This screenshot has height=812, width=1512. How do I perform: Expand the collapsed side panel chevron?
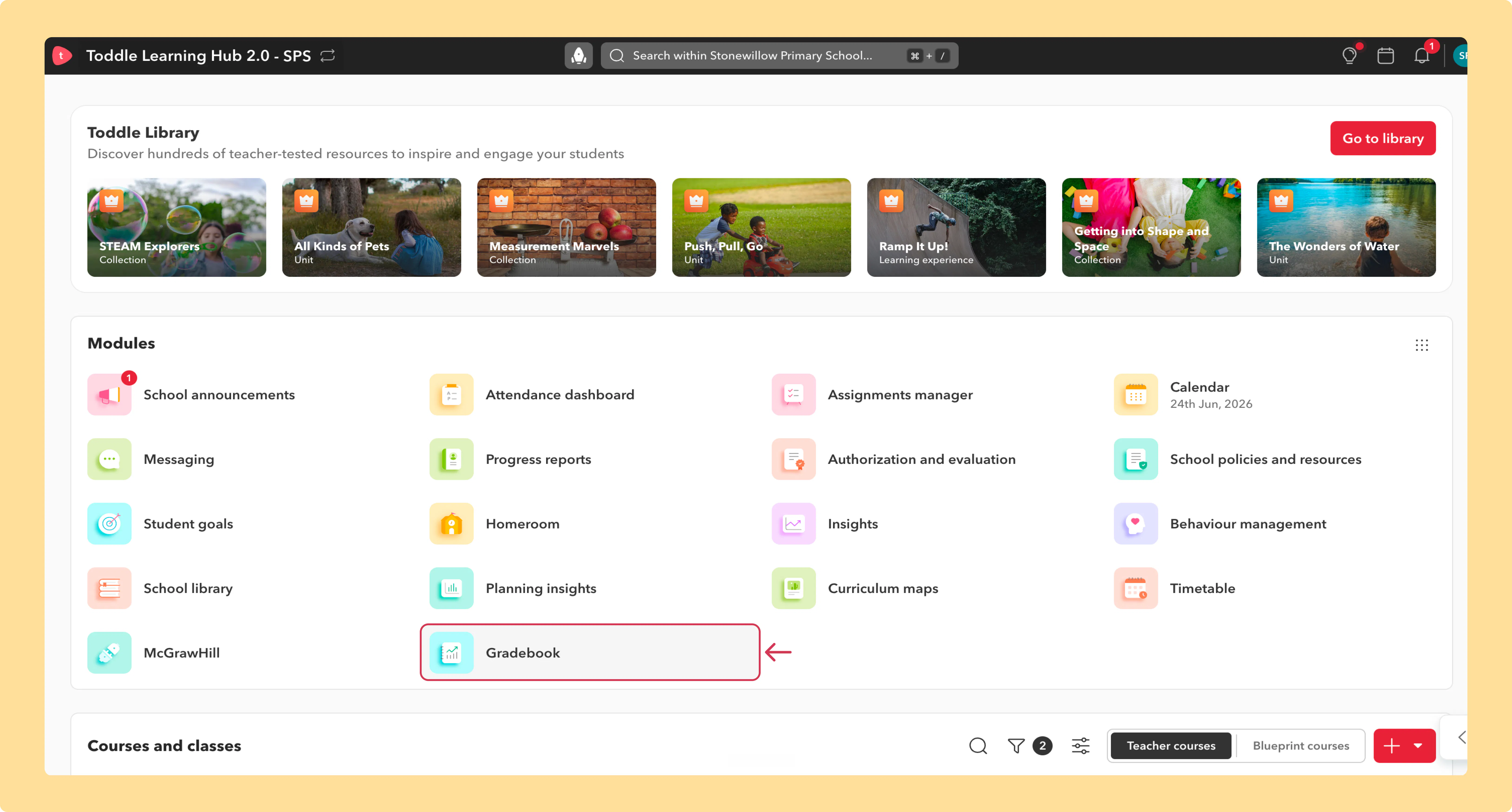1461,737
